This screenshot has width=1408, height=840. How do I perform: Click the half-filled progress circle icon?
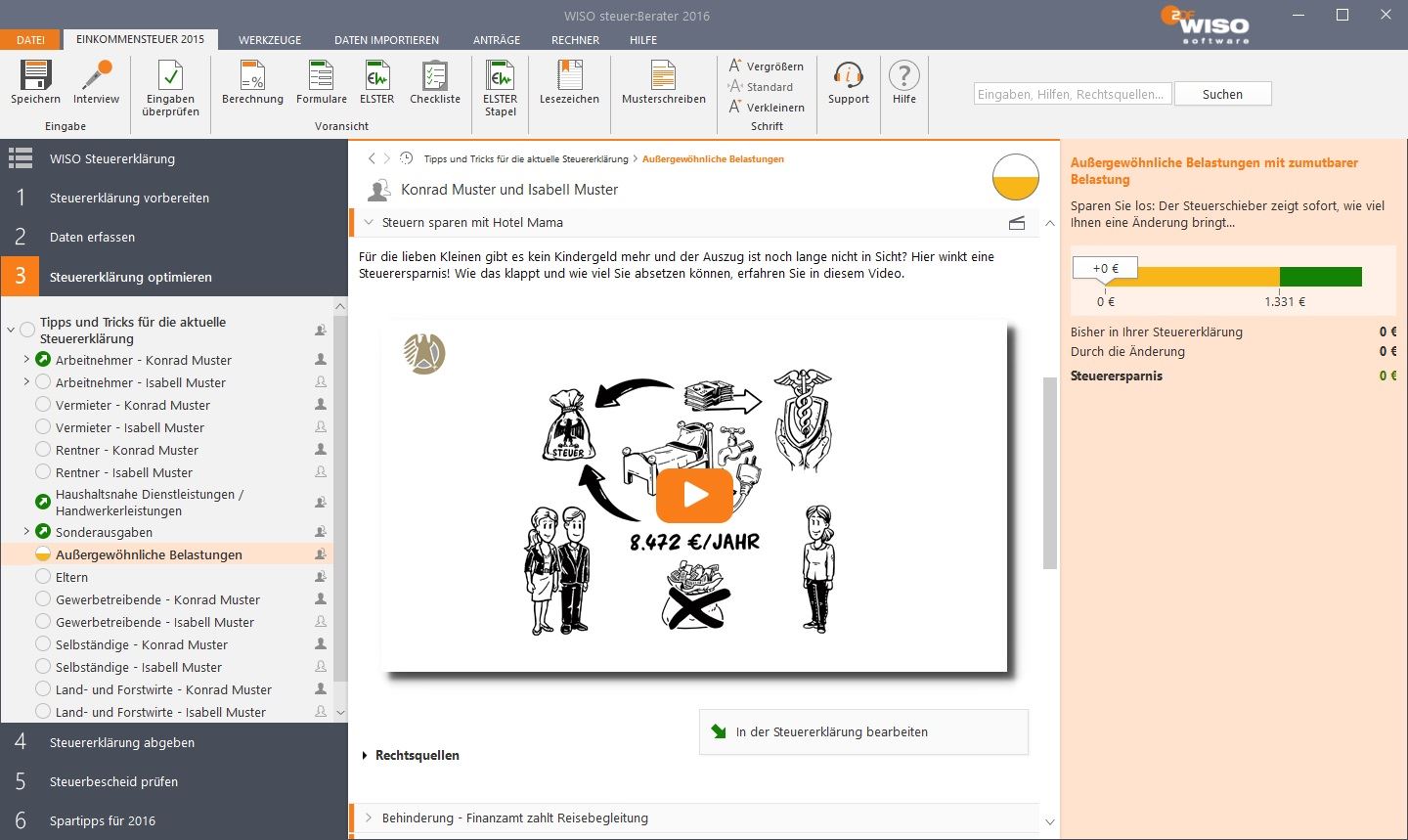(1016, 177)
